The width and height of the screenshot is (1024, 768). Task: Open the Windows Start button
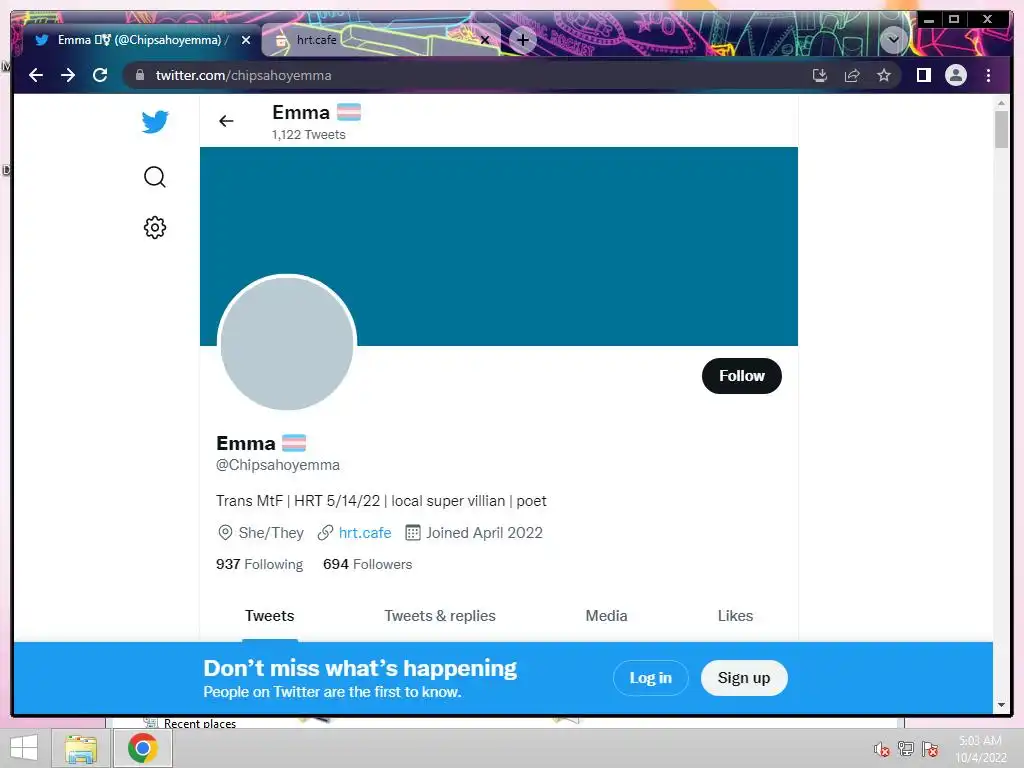(24, 748)
